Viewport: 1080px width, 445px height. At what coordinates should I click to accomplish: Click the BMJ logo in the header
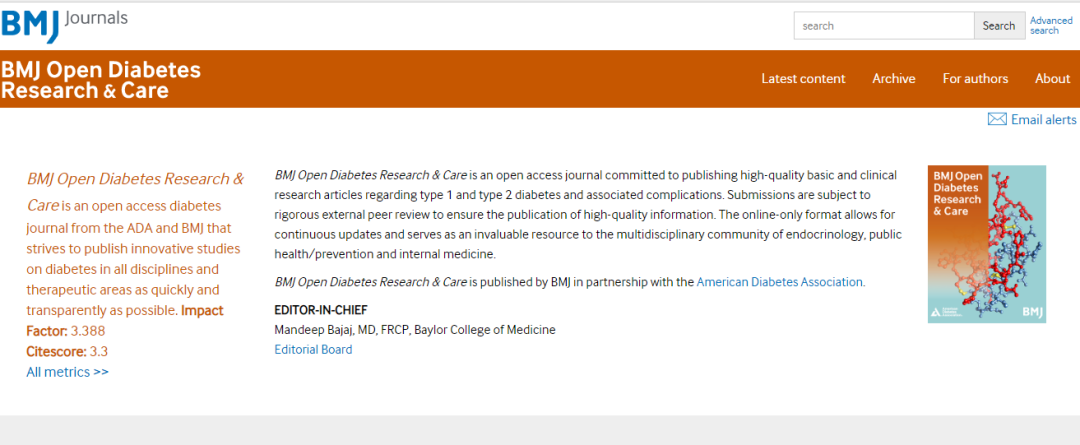tap(30, 25)
